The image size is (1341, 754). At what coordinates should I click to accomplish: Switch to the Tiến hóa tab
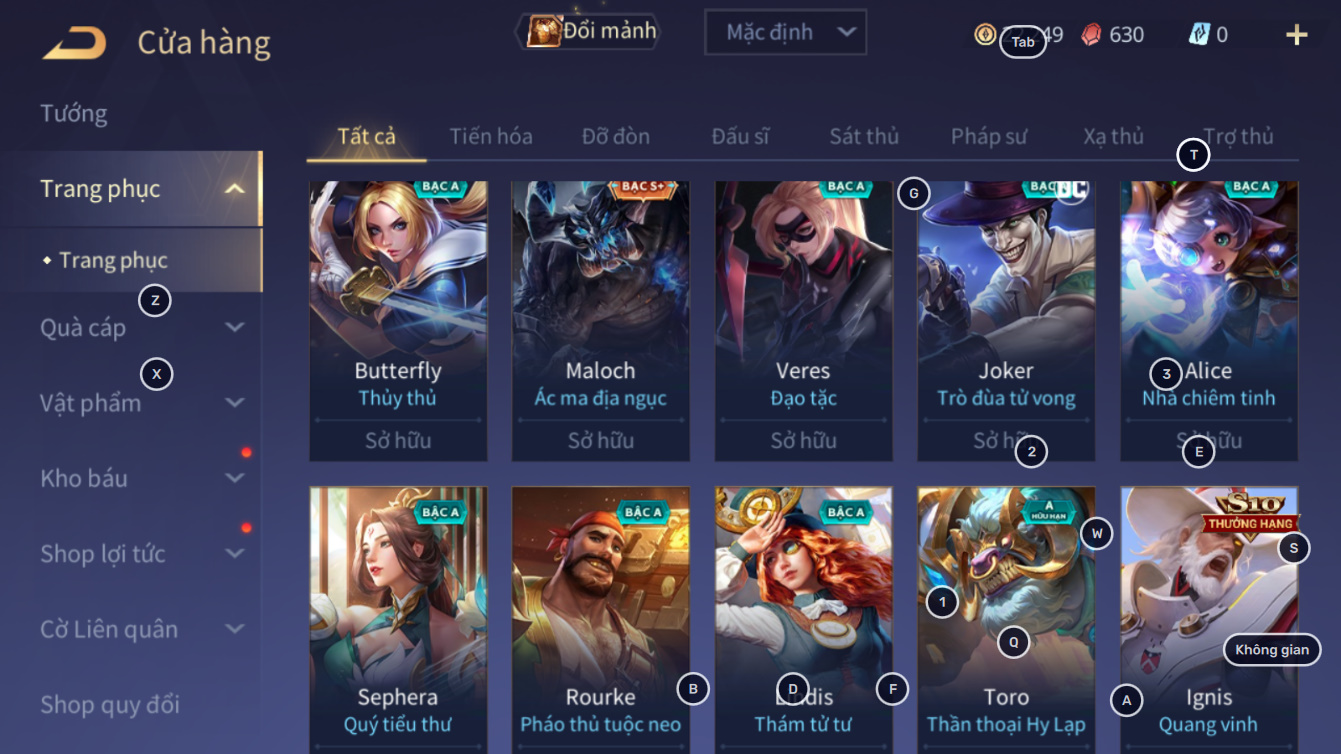tap(491, 136)
